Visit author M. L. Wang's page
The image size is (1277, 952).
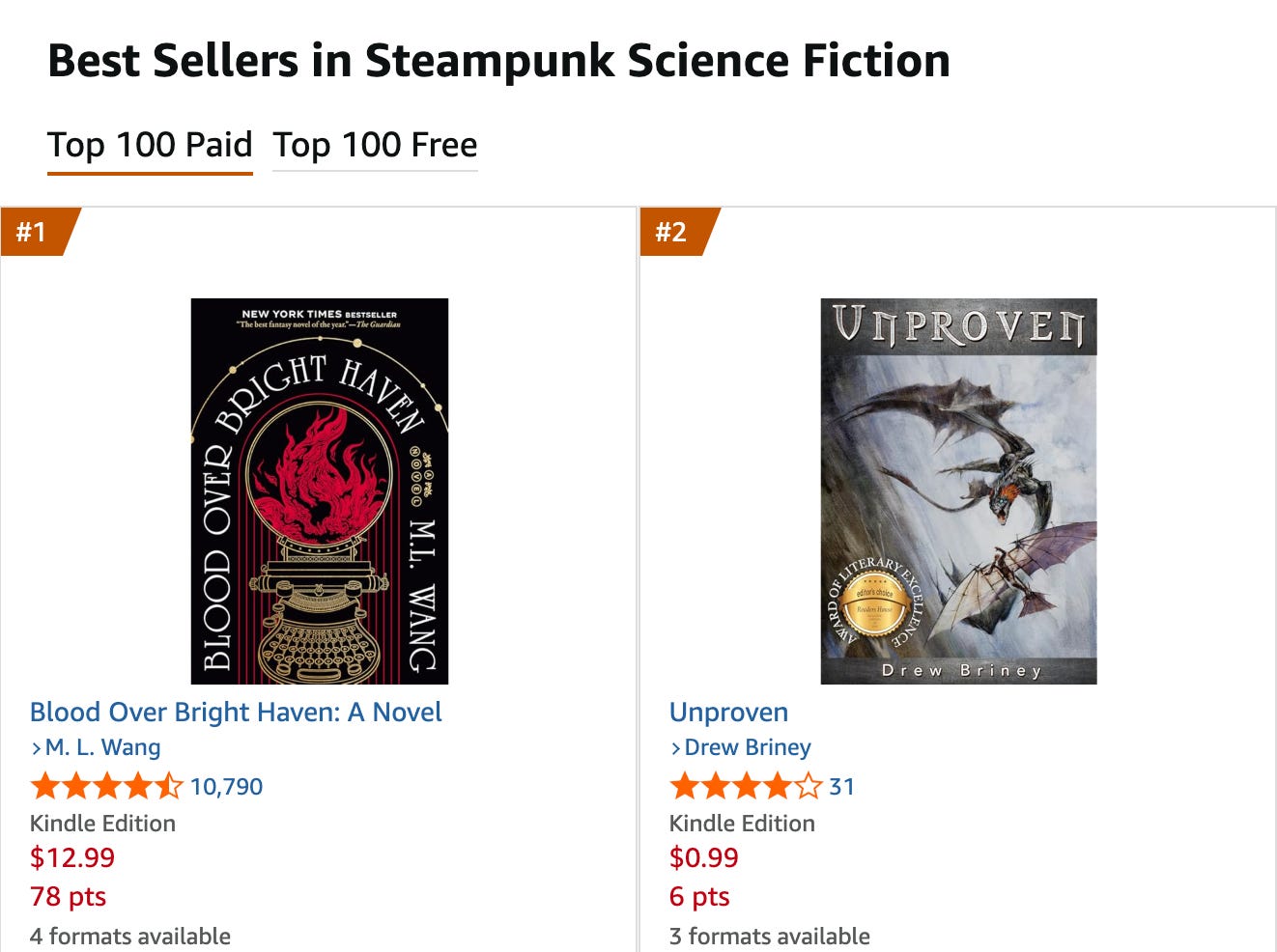[102, 747]
